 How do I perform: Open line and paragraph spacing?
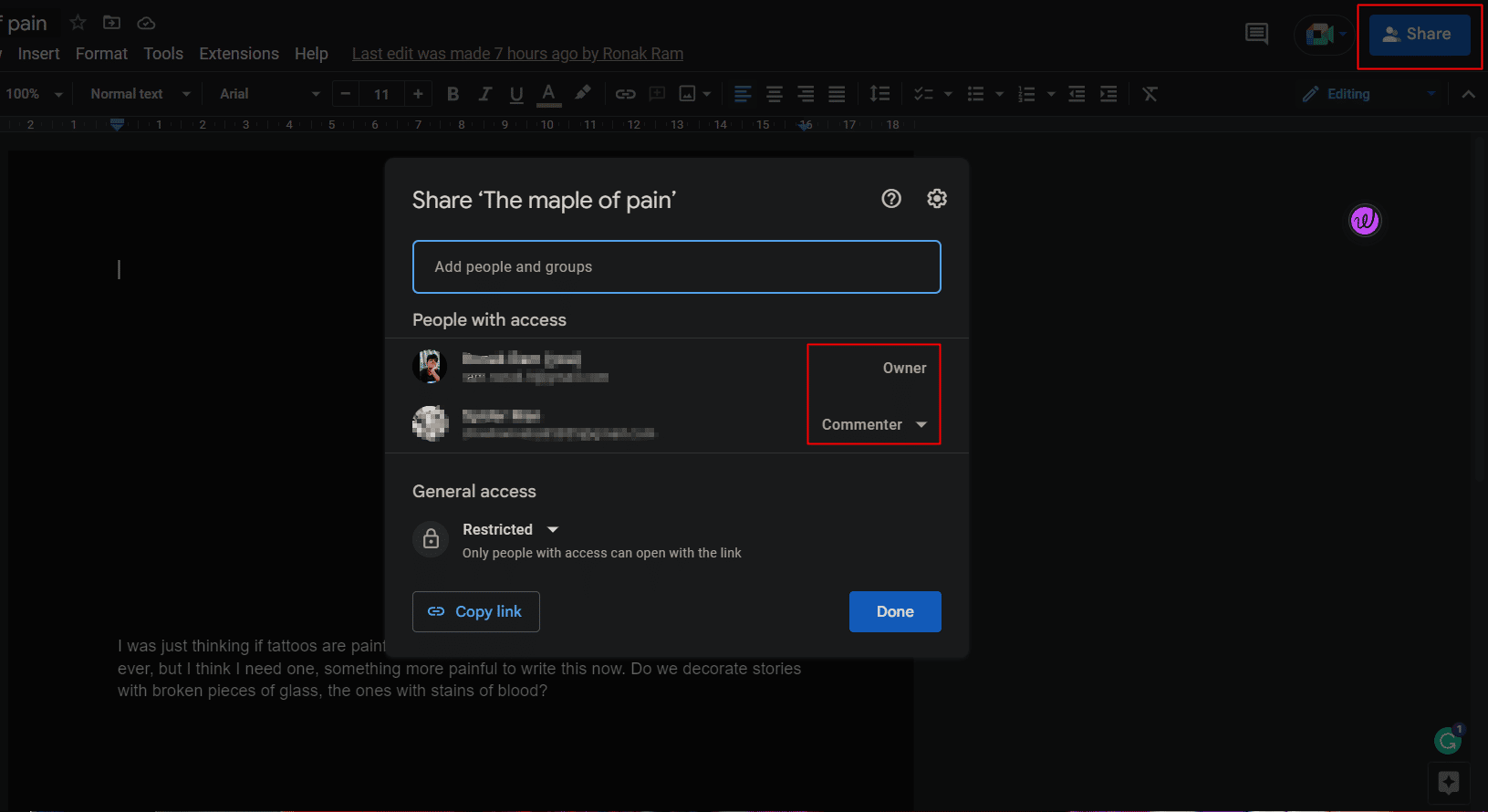click(879, 94)
